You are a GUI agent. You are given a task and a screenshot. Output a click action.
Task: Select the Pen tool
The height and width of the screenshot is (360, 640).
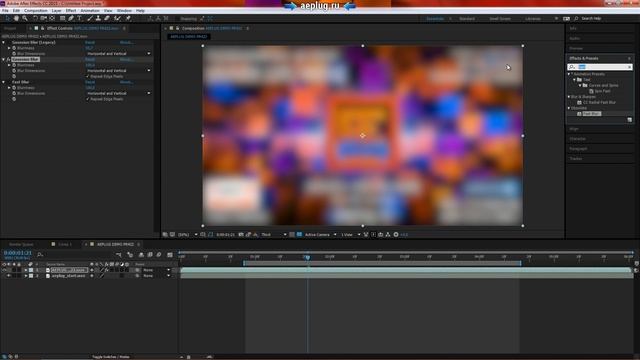[x=71, y=18]
